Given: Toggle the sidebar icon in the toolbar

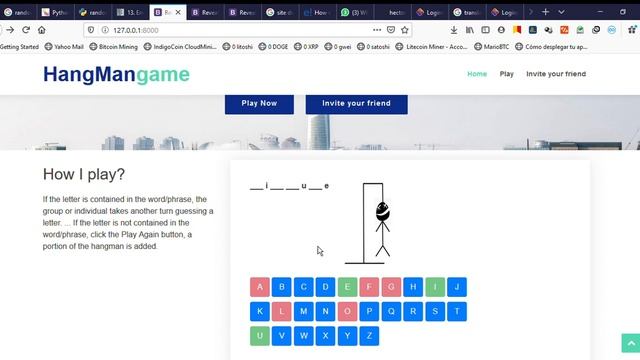Looking at the screenshot, I should (x=485, y=30).
